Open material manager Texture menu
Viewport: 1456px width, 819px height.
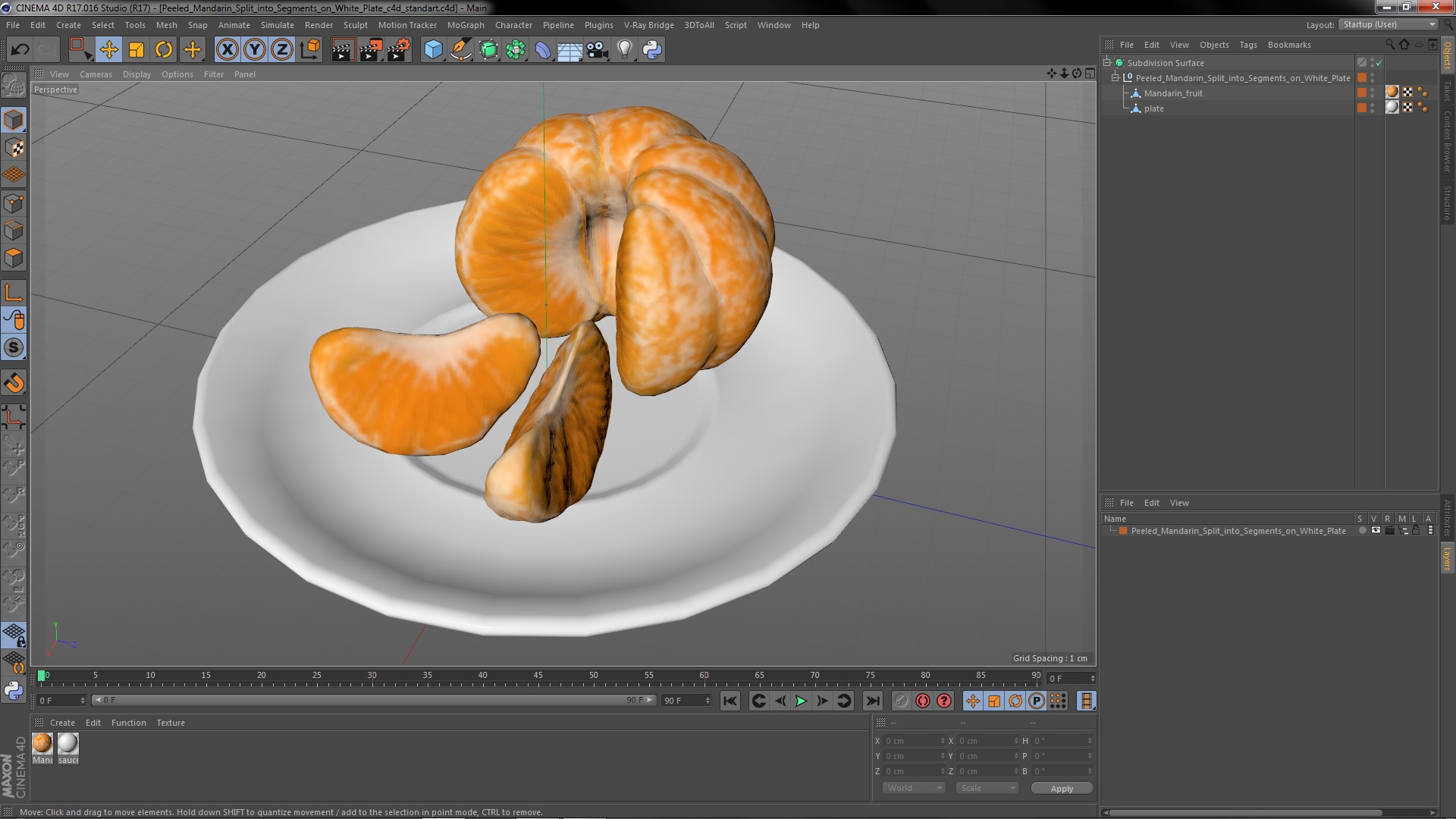coord(170,723)
